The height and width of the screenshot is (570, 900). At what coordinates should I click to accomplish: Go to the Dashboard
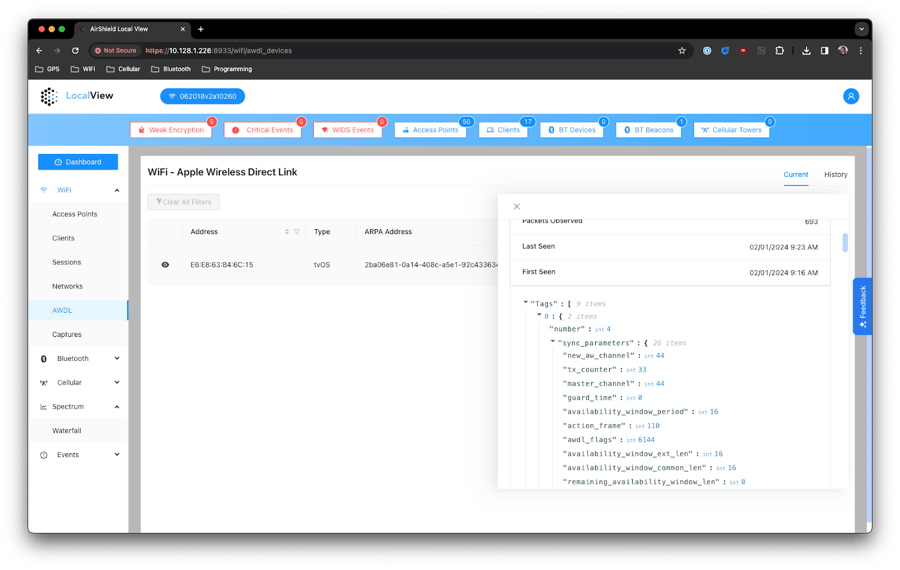pyautogui.click(x=78, y=162)
